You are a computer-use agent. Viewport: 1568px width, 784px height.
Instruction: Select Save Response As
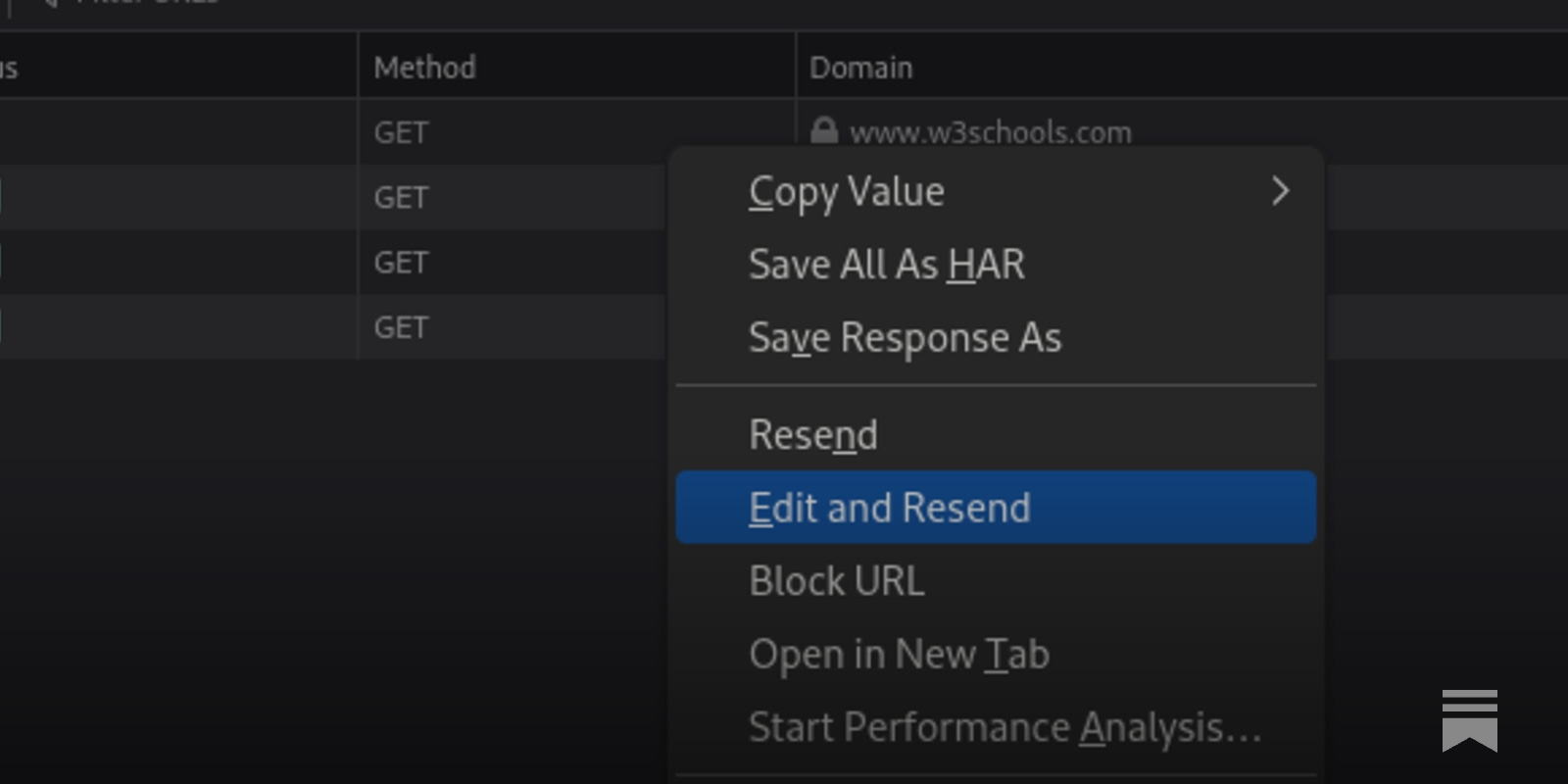click(x=996, y=338)
